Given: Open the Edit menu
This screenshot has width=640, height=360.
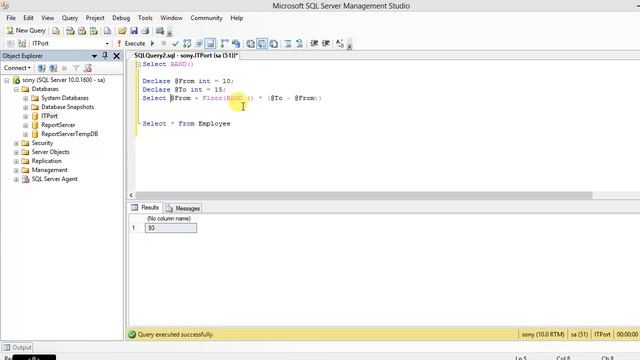Looking at the screenshot, I should pyautogui.click(x=28, y=18).
